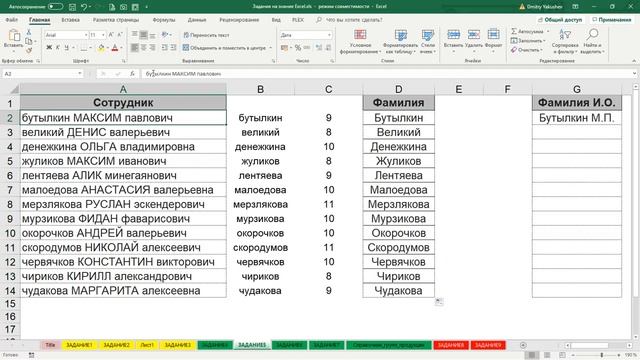Toggle the AutoSave switch
The height and width of the screenshot is (360, 640).
pos(55,7)
